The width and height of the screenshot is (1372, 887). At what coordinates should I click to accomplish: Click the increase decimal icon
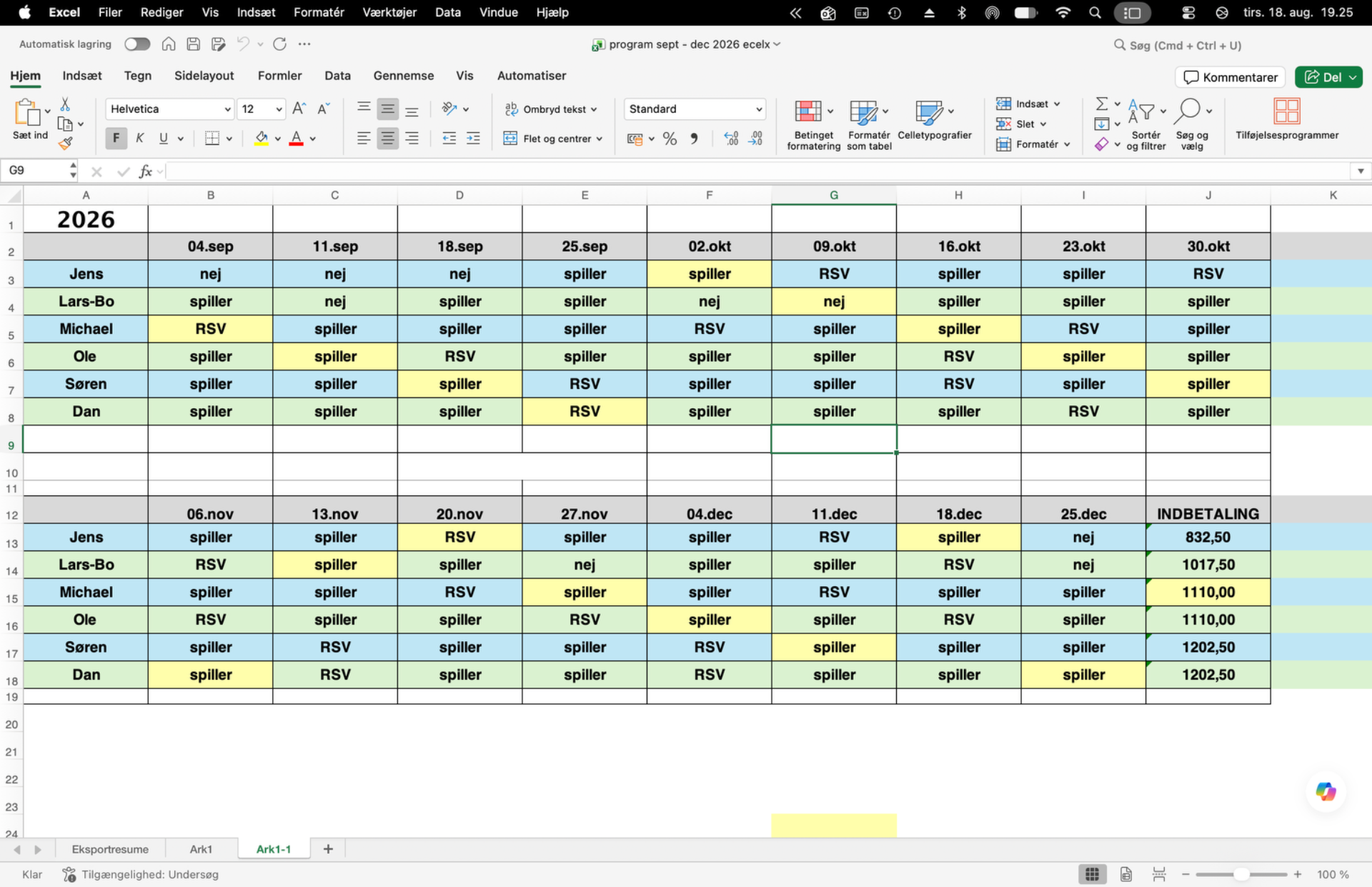(731, 138)
